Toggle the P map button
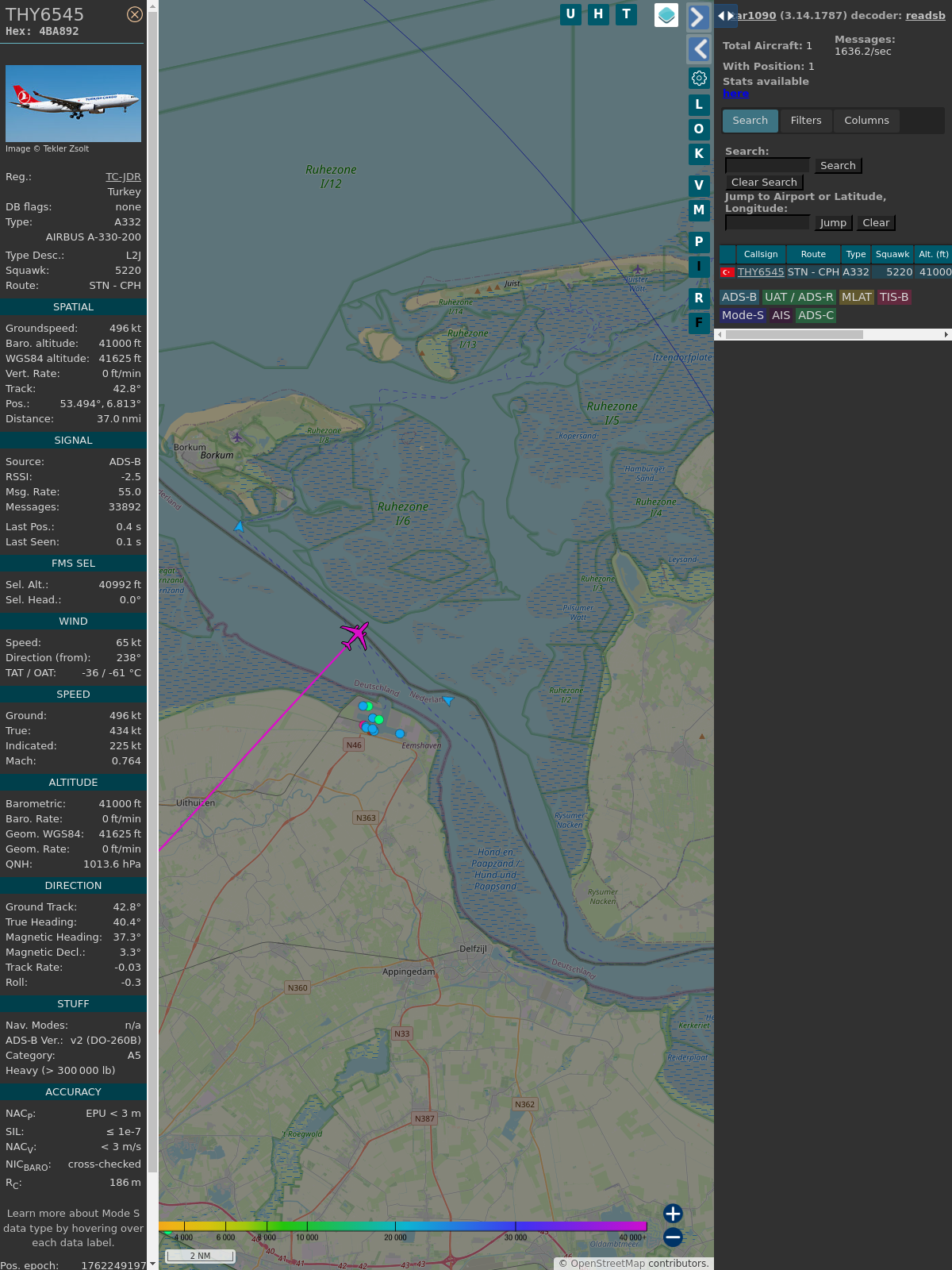The width and height of the screenshot is (952, 1270). pos(699,241)
